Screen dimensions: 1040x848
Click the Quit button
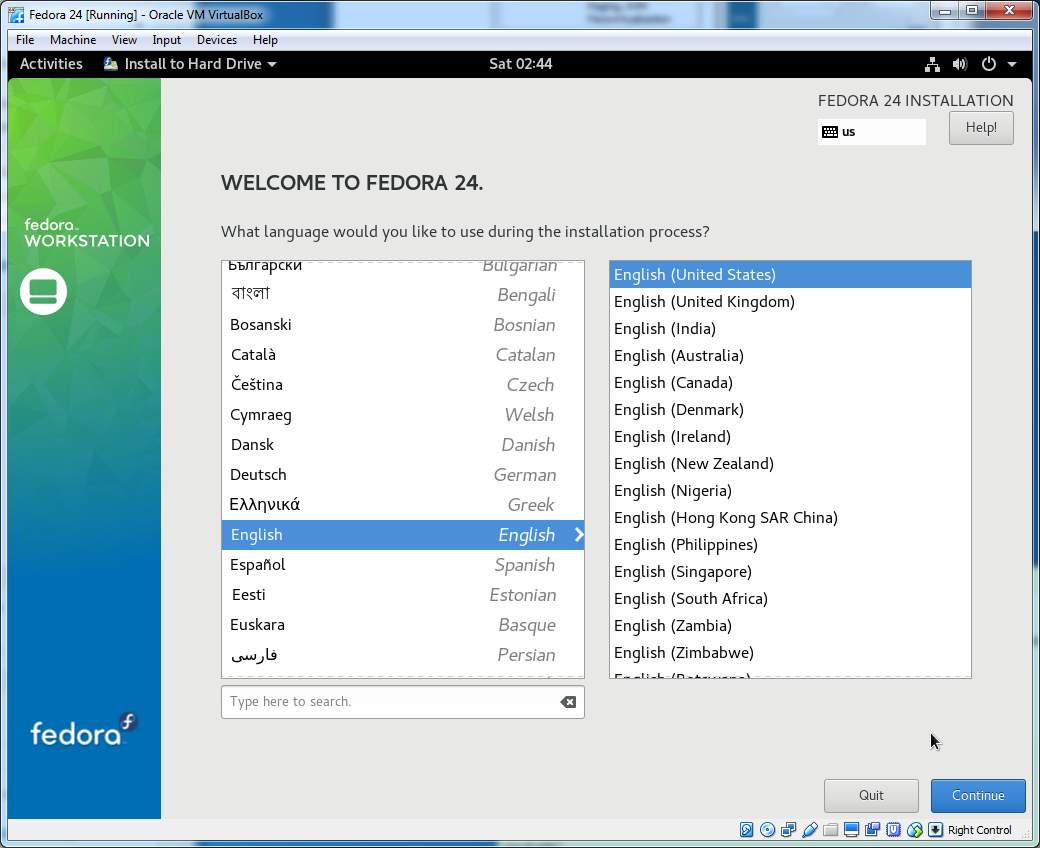pyautogui.click(x=871, y=796)
